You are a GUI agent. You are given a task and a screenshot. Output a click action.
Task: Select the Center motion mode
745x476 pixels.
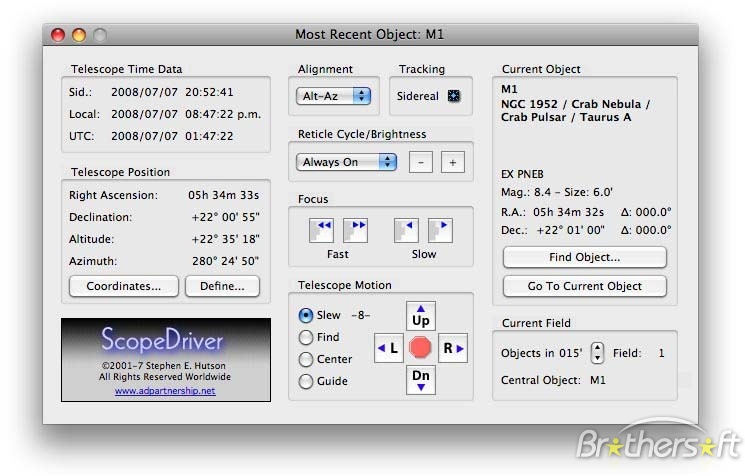click(x=306, y=359)
